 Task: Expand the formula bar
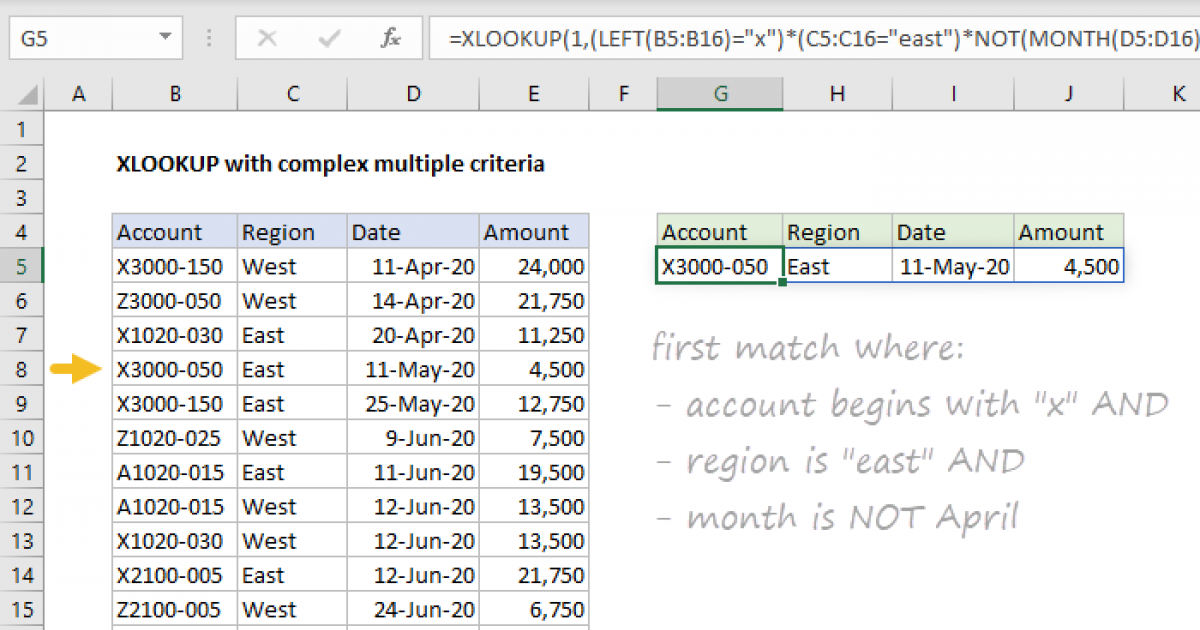point(1195,39)
